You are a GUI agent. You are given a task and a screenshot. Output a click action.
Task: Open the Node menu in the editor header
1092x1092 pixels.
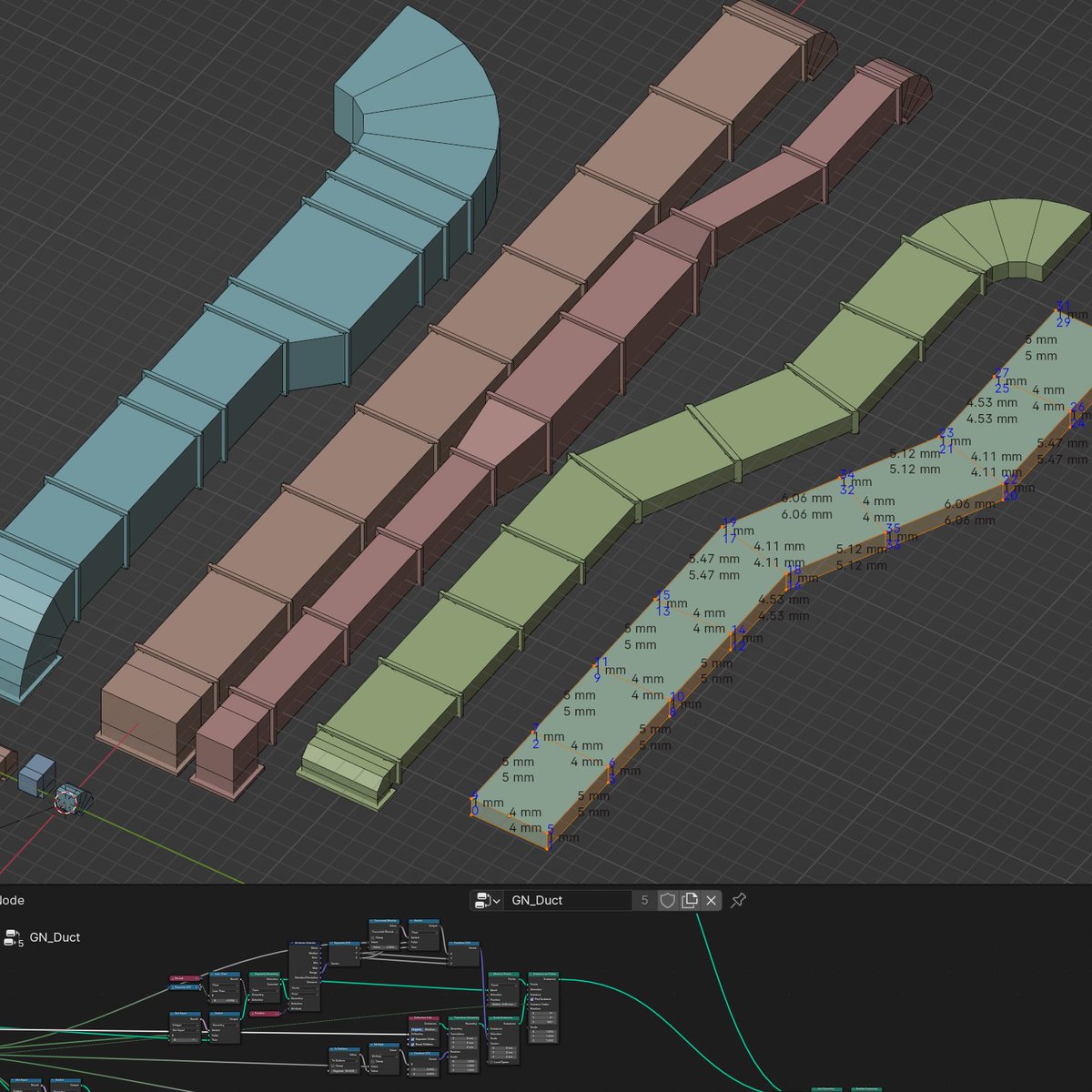click(11, 901)
